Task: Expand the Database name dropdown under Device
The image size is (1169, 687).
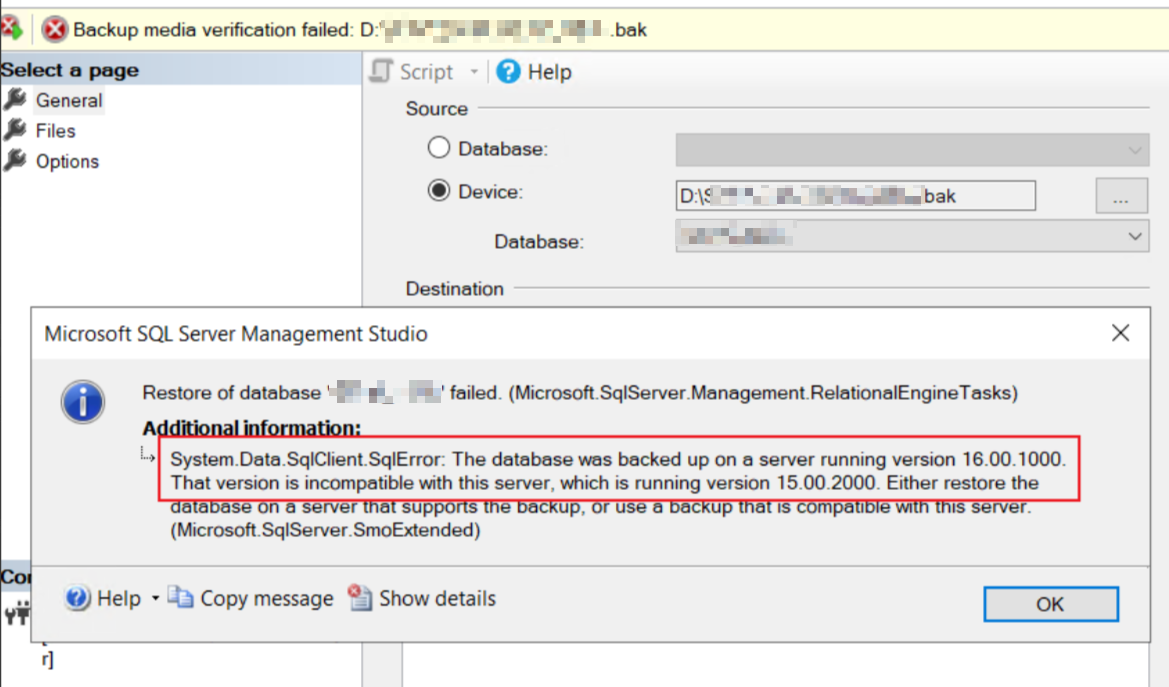Action: pyautogui.click(x=1135, y=236)
